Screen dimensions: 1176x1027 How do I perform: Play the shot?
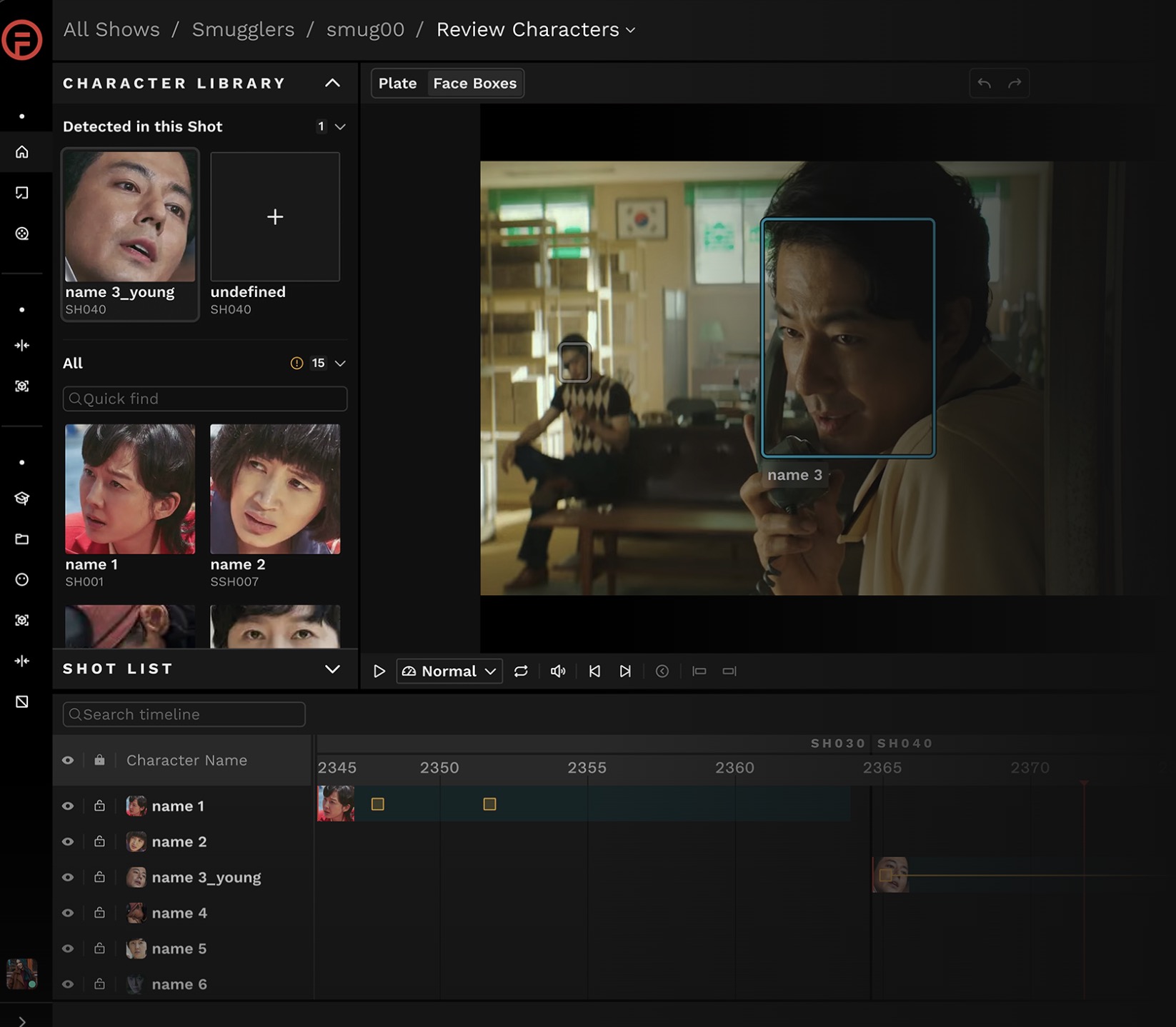click(379, 671)
